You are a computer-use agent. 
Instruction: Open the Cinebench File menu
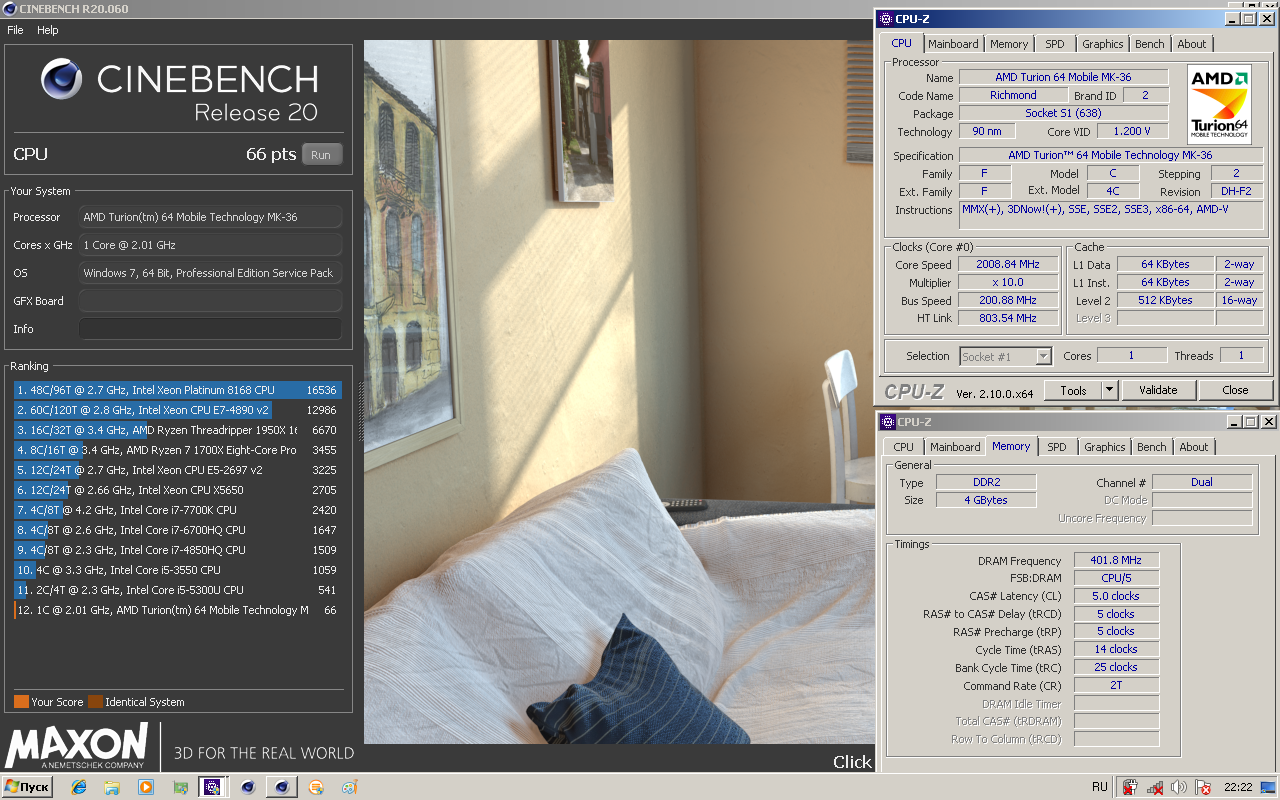(15, 30)
